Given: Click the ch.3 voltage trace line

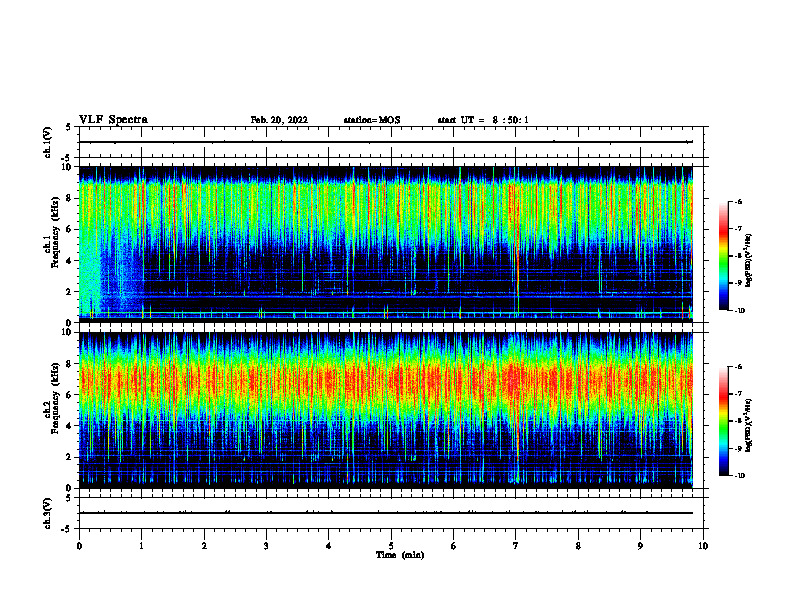Looking at the screenshot, I should click(386, 513).
